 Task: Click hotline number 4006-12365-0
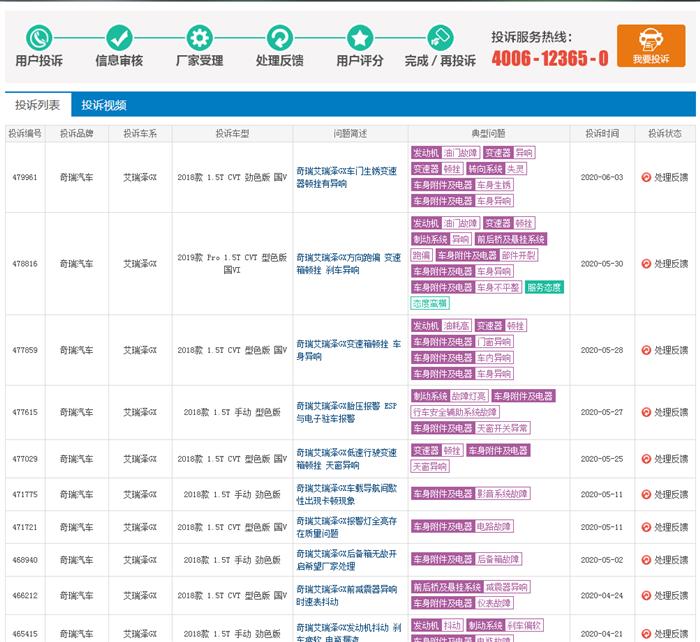[x=550, y=58]
